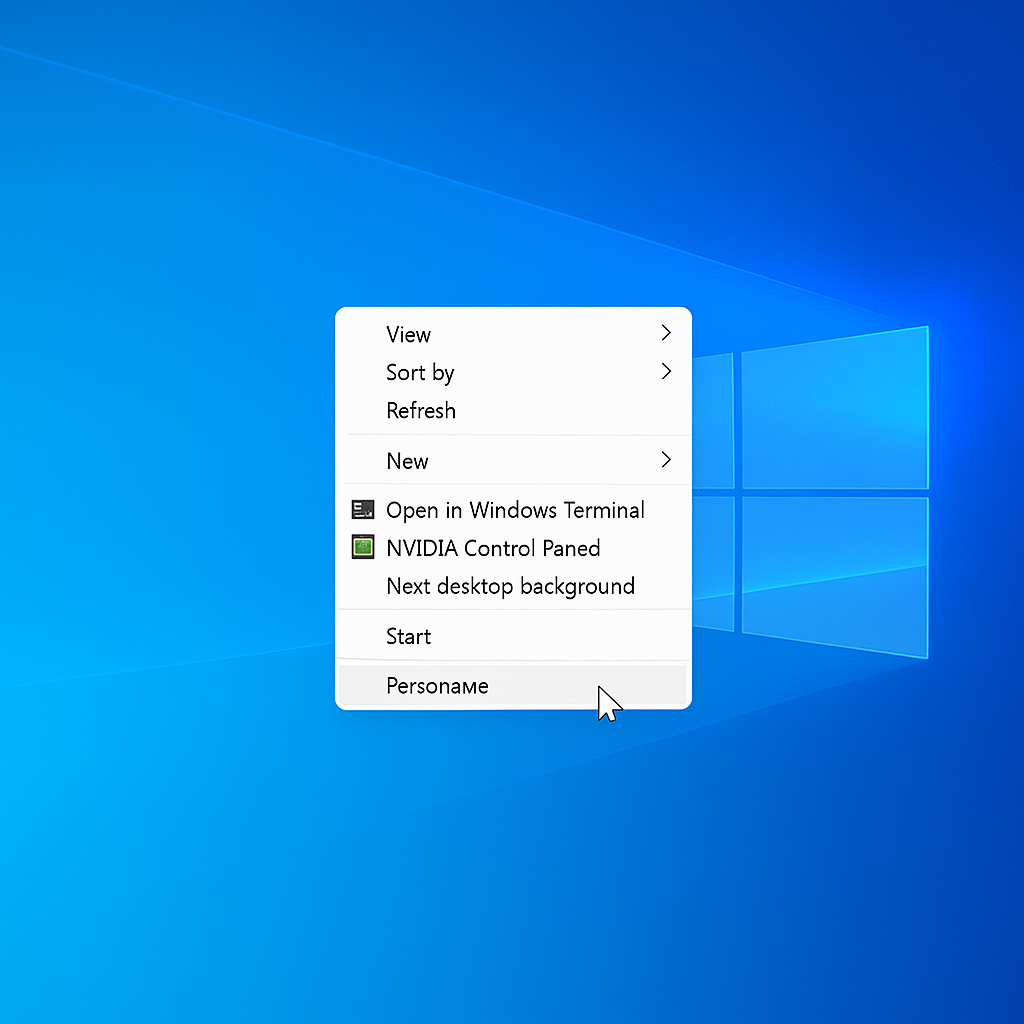Open the New submenu
Screen dimensions: 1024x1024
513,461
